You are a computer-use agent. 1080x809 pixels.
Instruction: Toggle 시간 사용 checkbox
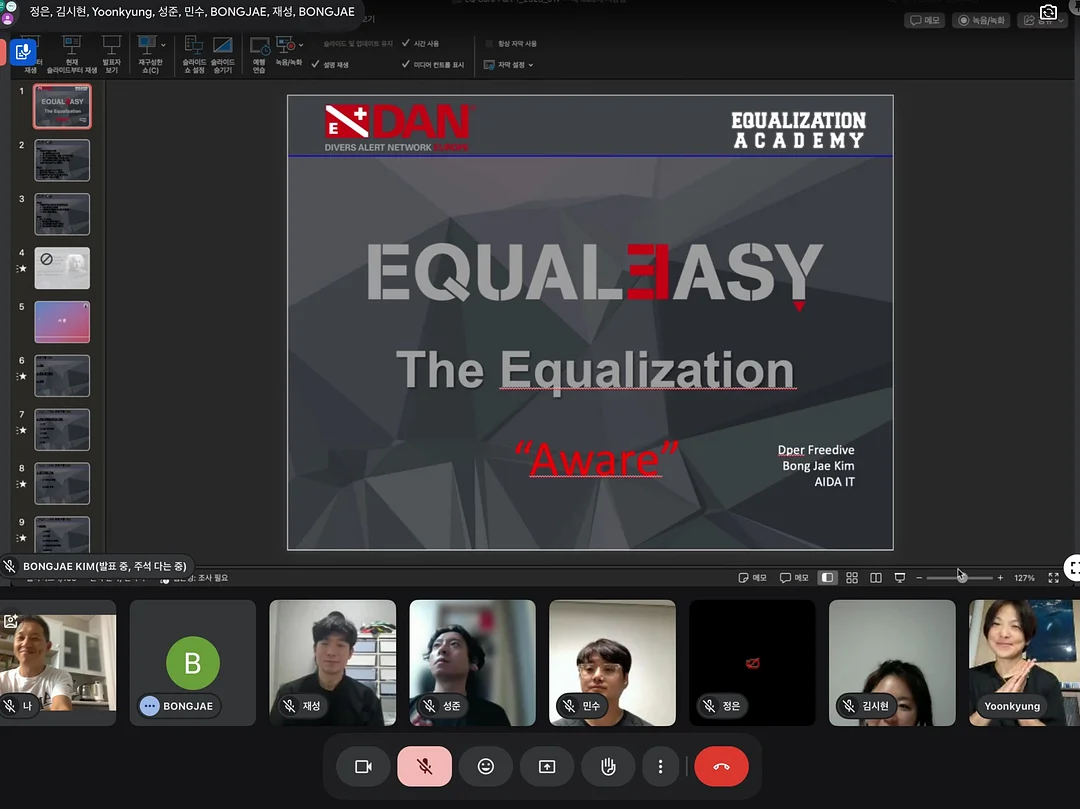[x=420, y=43]
